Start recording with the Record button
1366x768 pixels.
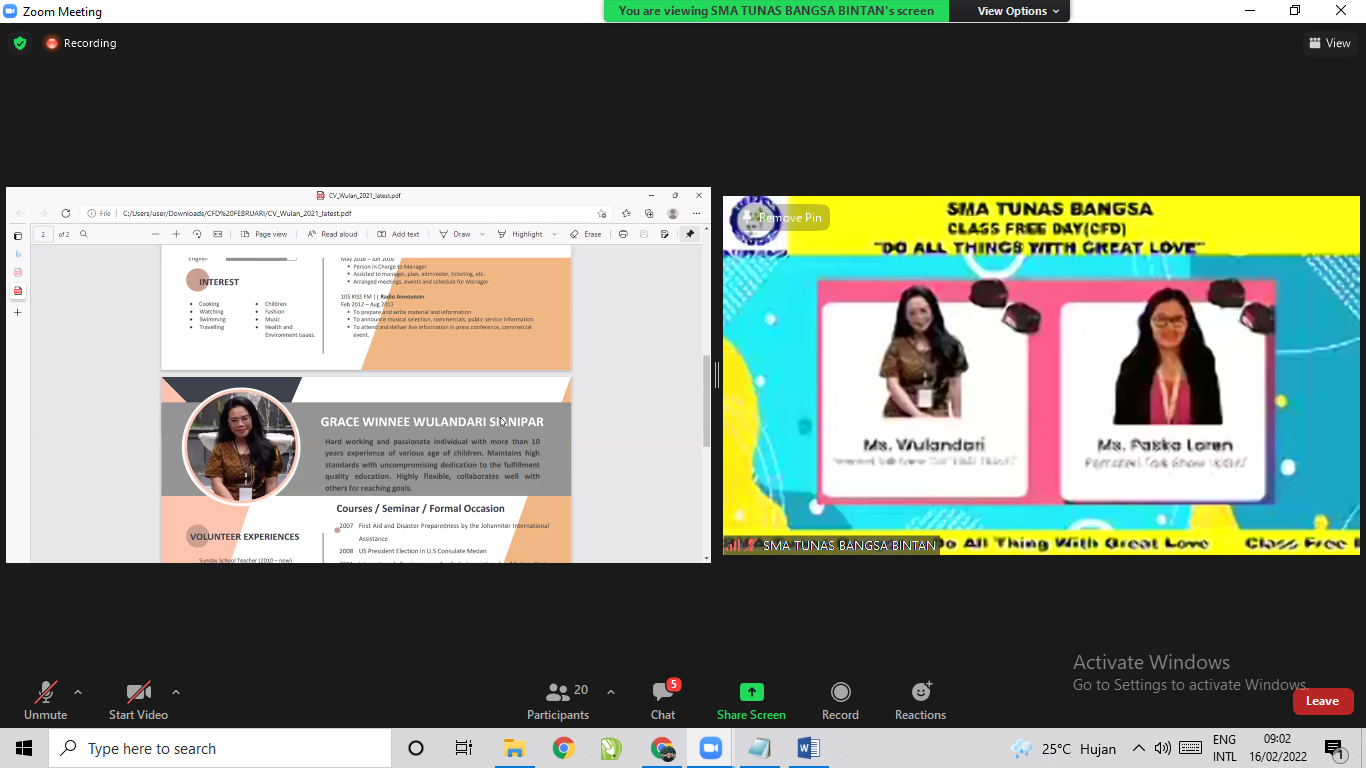click(x=840, y=700)
